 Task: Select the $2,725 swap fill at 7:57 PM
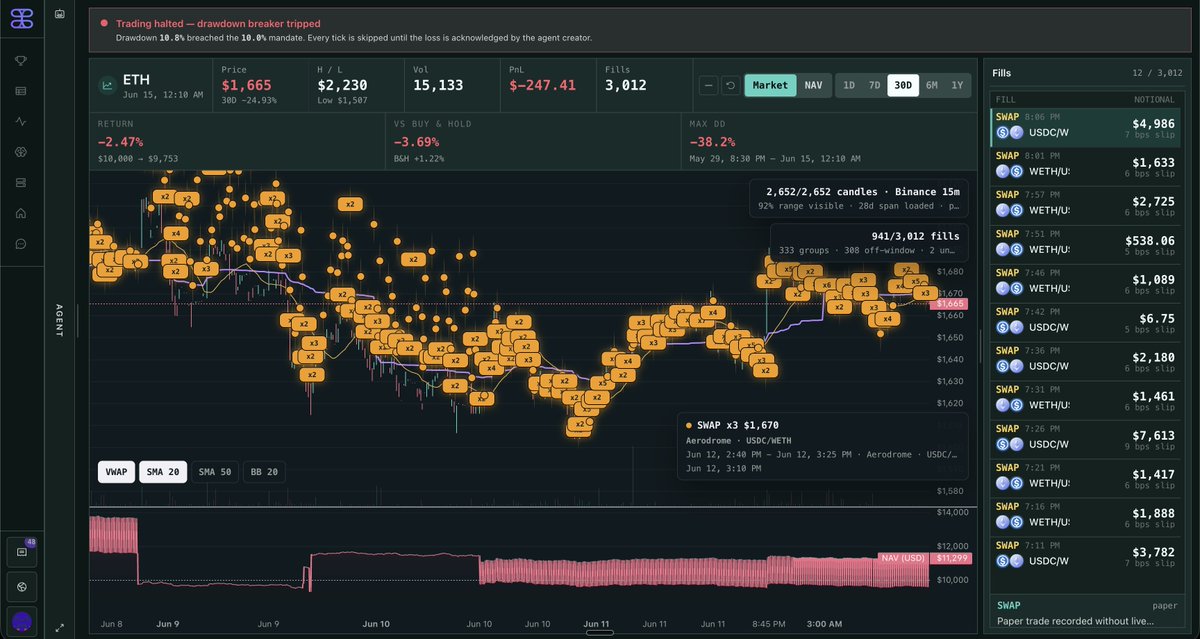(x=1085, y=206)
